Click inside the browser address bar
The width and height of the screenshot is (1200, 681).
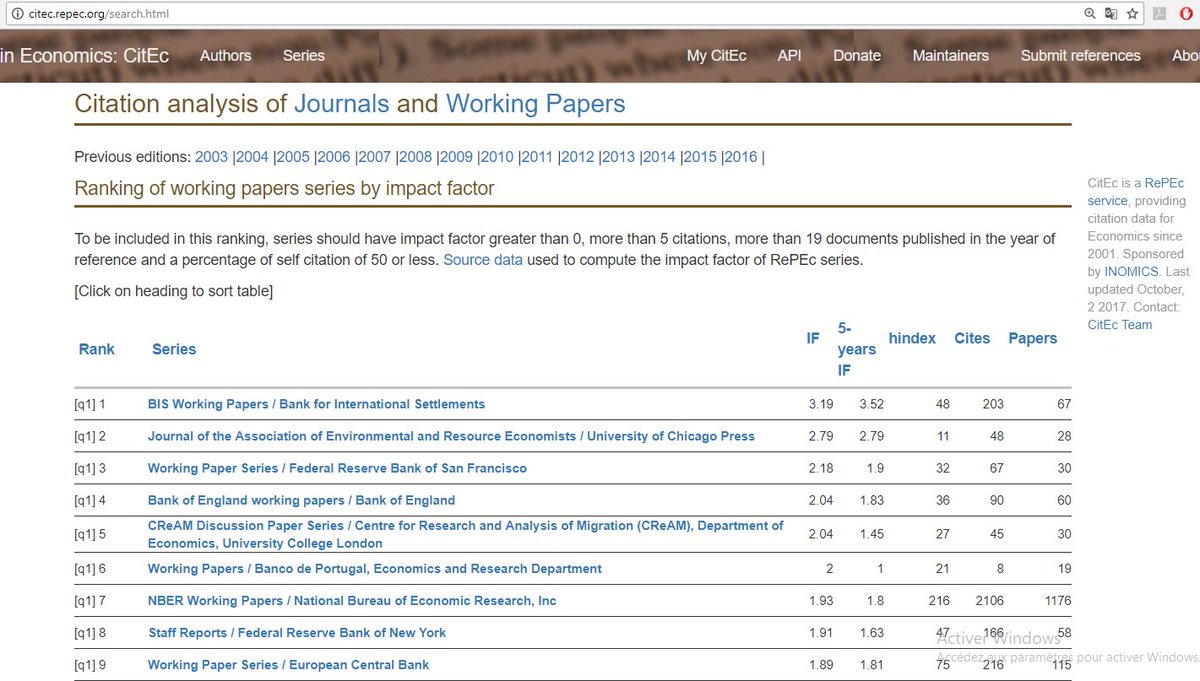(x=400, y=14)
